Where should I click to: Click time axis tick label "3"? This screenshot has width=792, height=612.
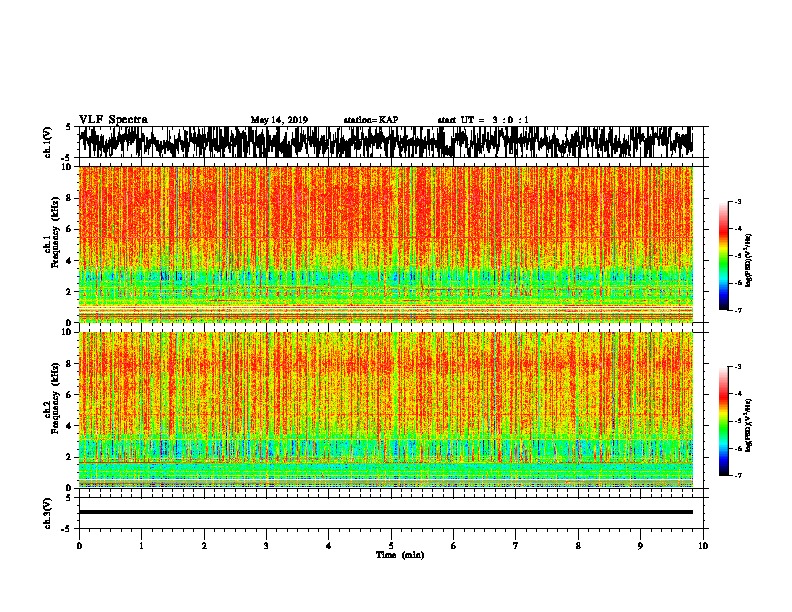click(x=266, y=546)
